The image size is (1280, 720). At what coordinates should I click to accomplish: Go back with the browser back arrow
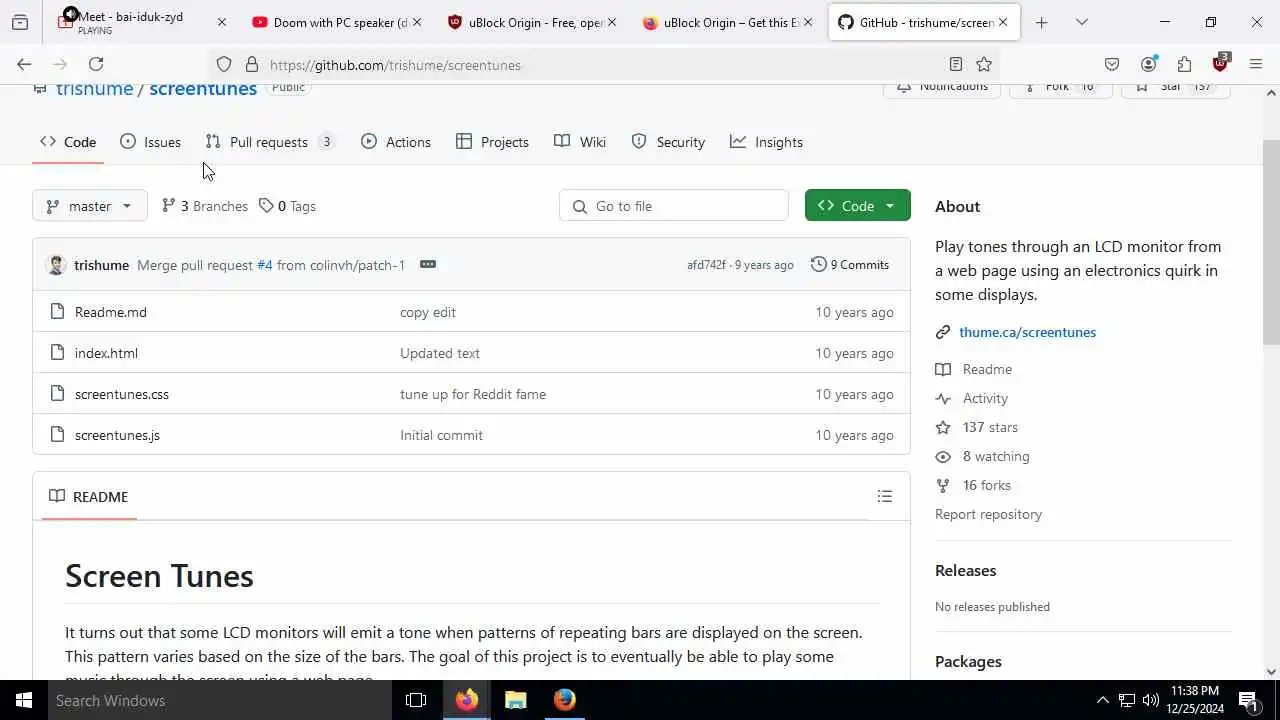[x=24, y=64]
